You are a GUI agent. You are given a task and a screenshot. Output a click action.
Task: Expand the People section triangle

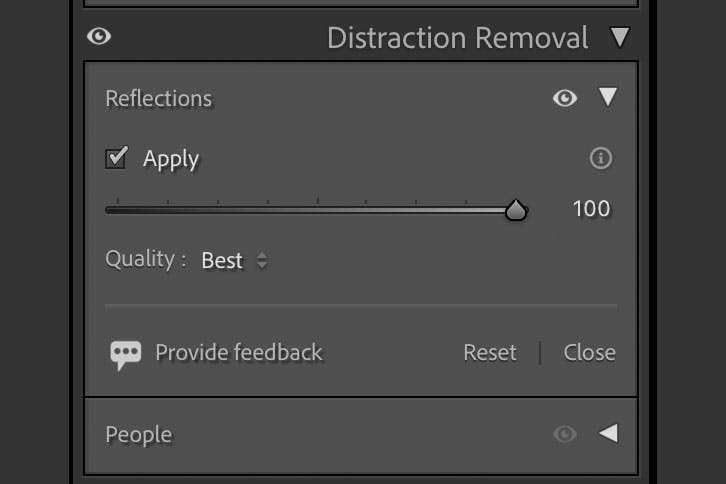(608, 434)
